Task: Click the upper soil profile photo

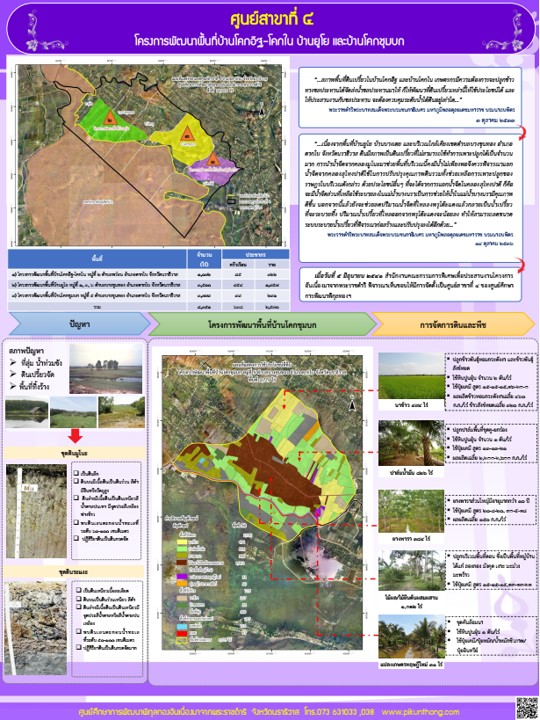Action: tap(36, 511)
